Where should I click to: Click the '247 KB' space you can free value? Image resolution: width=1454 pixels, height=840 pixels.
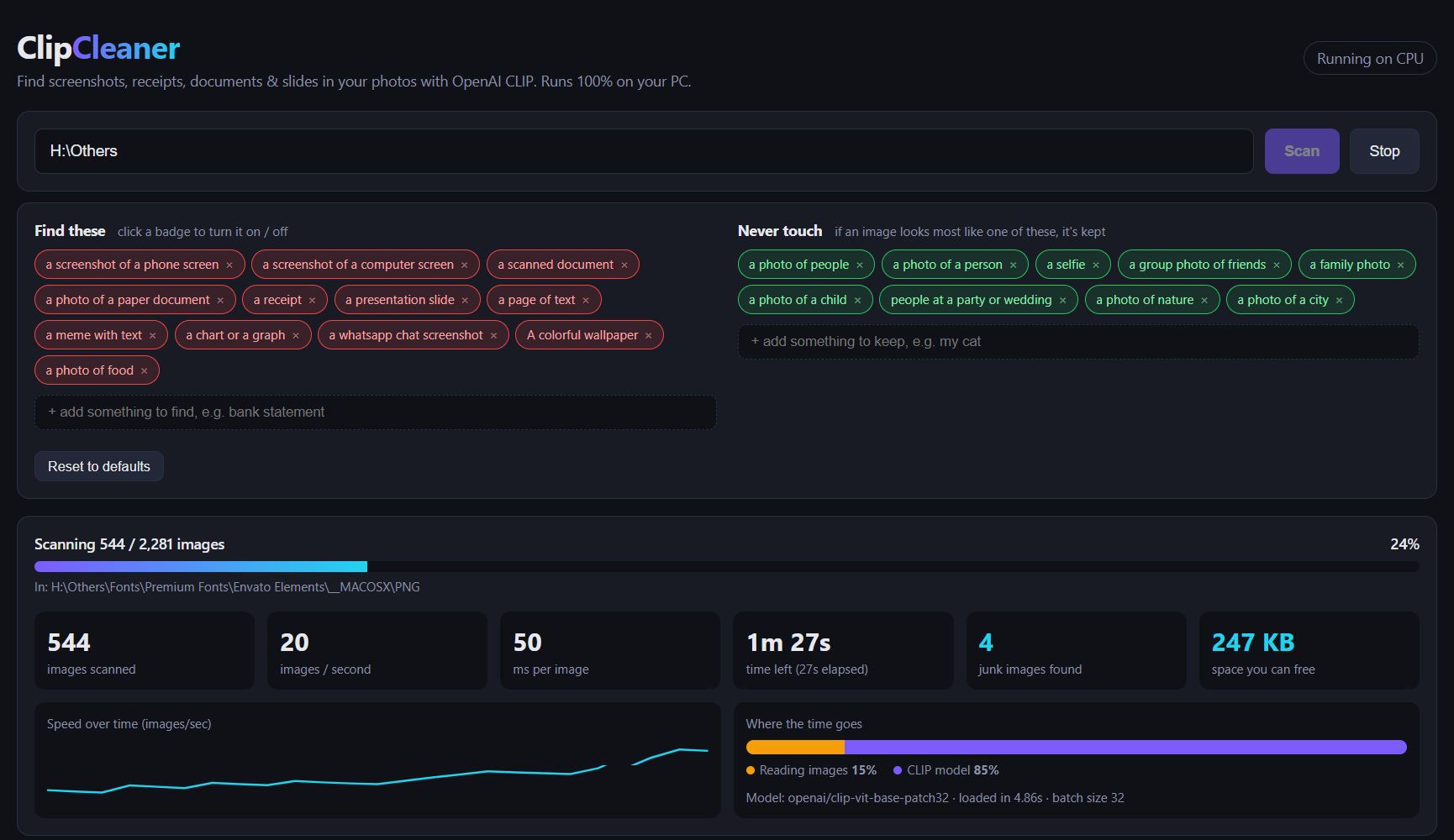click(1253, 643)
